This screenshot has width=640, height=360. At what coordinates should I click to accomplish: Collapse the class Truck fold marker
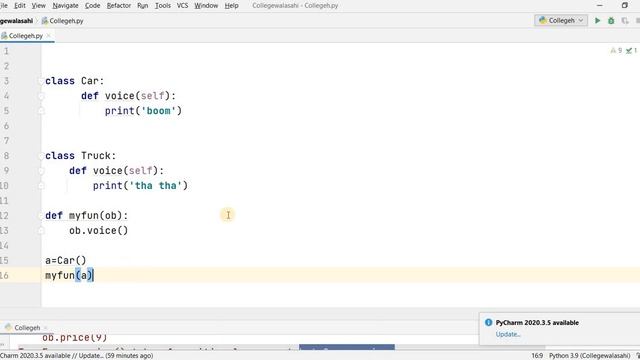(x=41, y=156)
